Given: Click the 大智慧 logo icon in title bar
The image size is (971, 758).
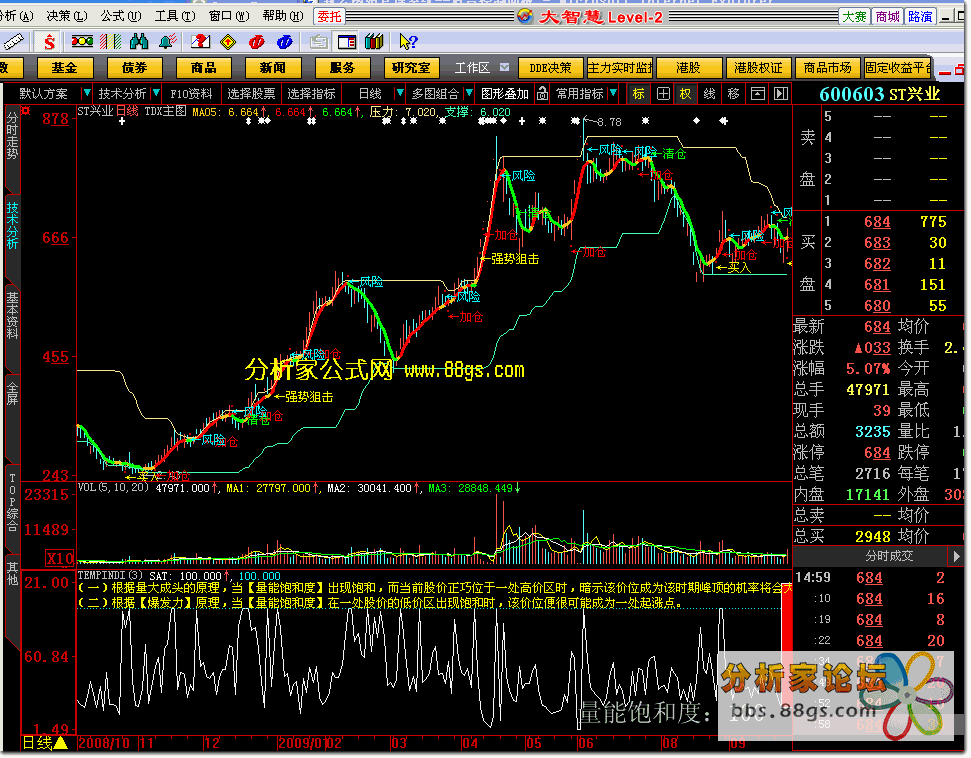Looking at the screenshot, I should [x=525, y=16].
